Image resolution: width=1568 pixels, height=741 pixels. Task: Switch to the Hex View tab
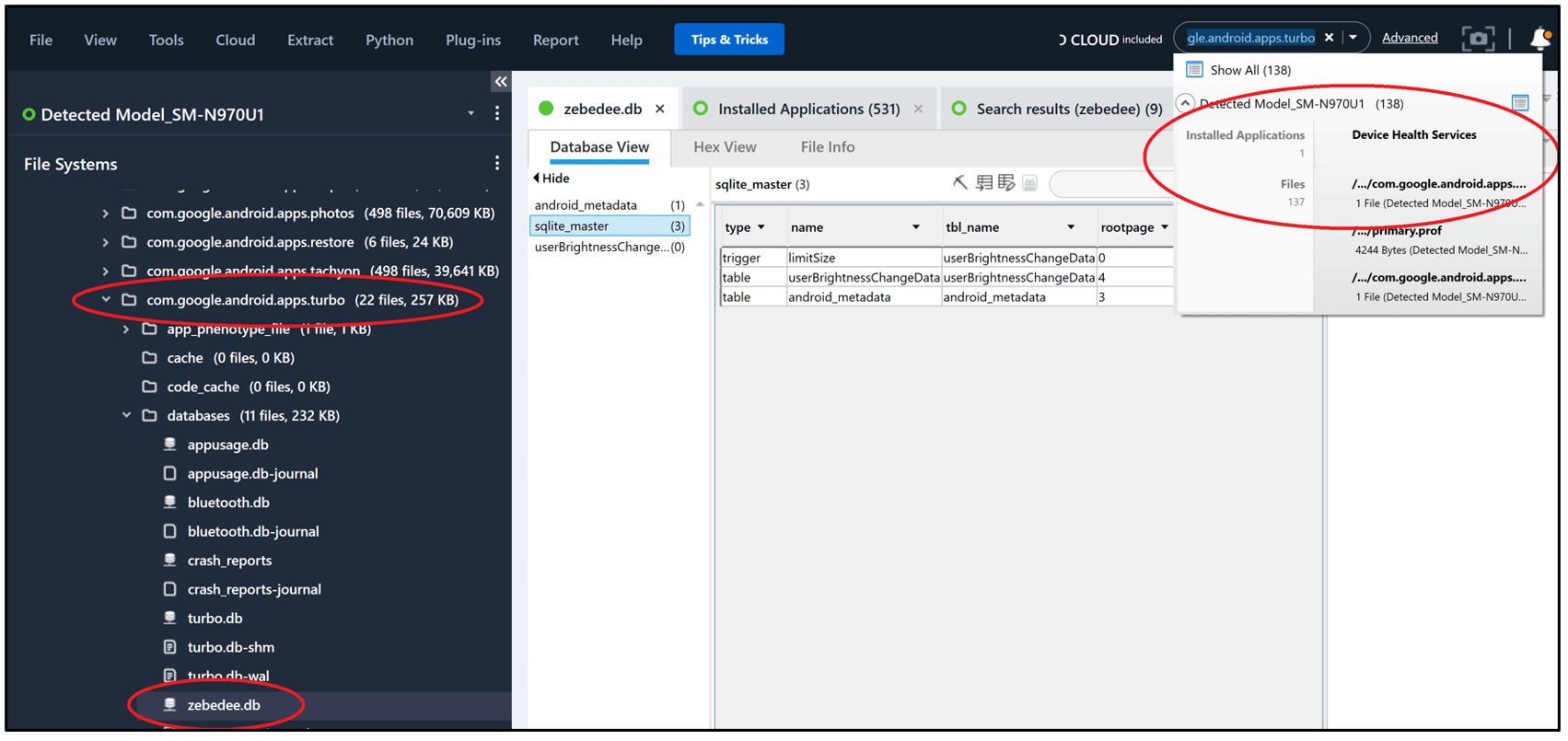[725, 147]
